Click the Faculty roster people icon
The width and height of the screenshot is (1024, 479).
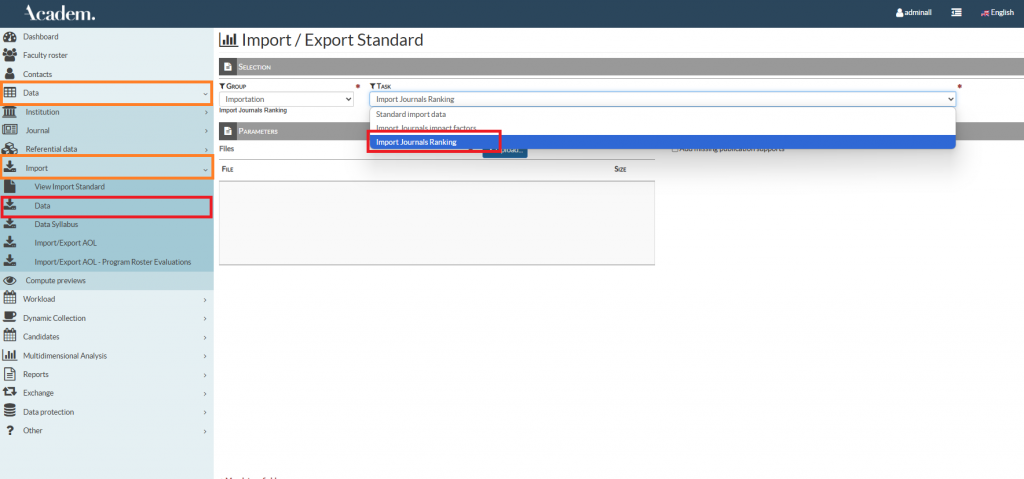pyautogui.click(x=10, y=55)
